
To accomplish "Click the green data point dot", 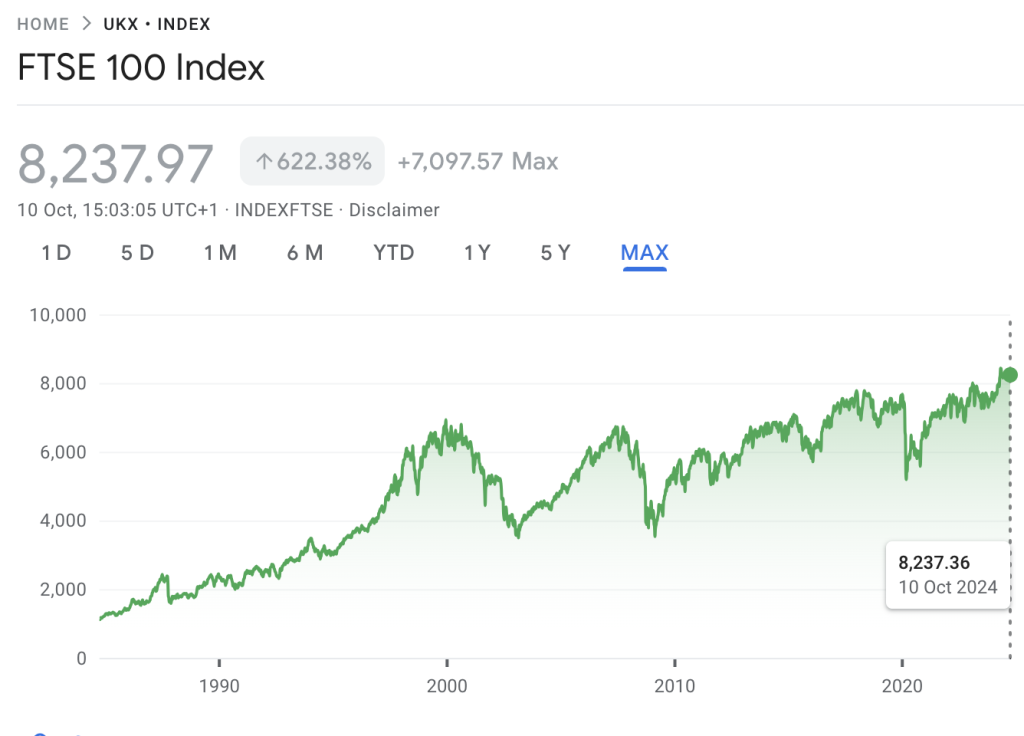I will [1010, 375].
